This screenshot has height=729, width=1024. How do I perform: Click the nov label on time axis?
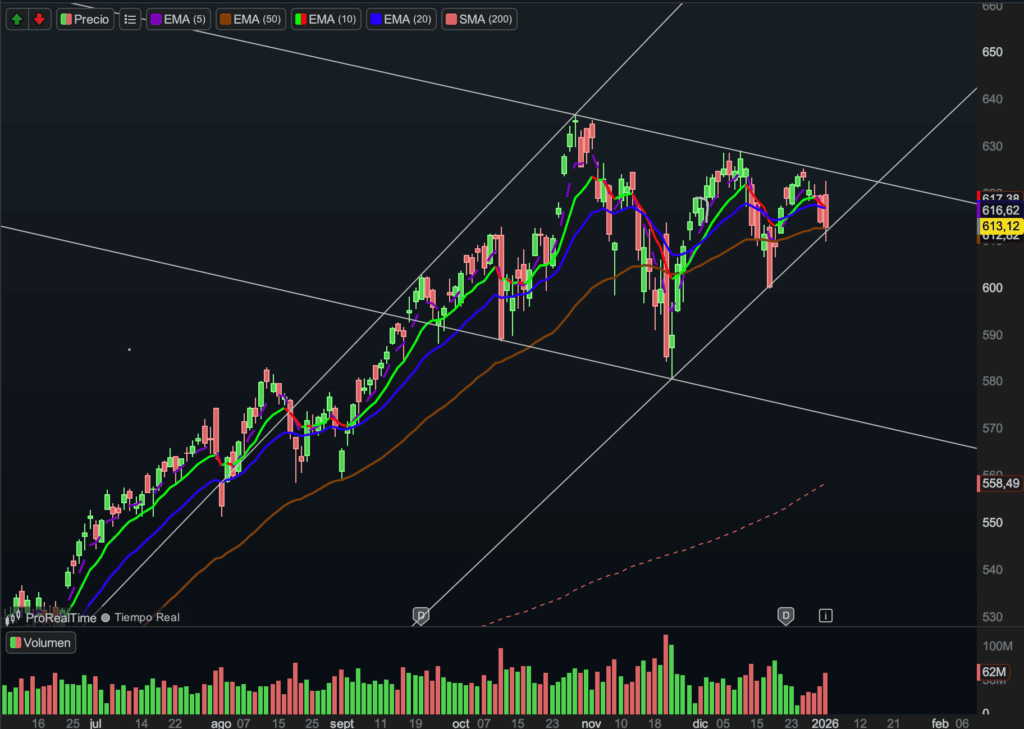(x=591, y=721)
